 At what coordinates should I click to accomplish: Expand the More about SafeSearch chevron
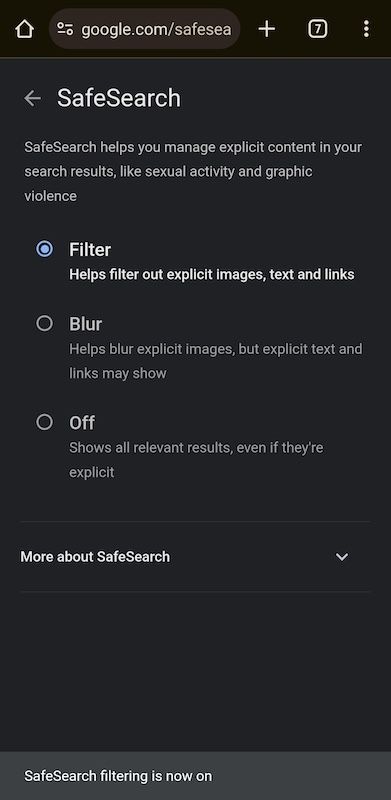click(x=342, y=557)
